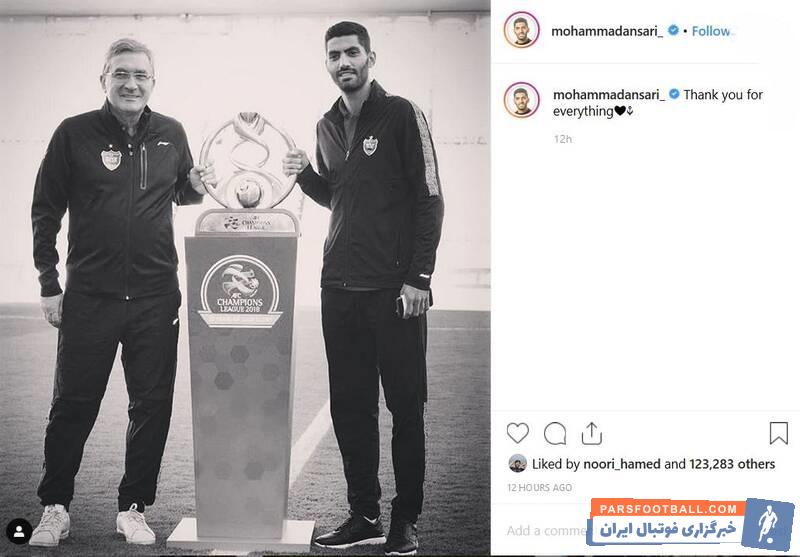Image resolution: width=800 pixels, height=557 pixels.
Task: Click verified badge in the caption
Action: pos(674,94)
